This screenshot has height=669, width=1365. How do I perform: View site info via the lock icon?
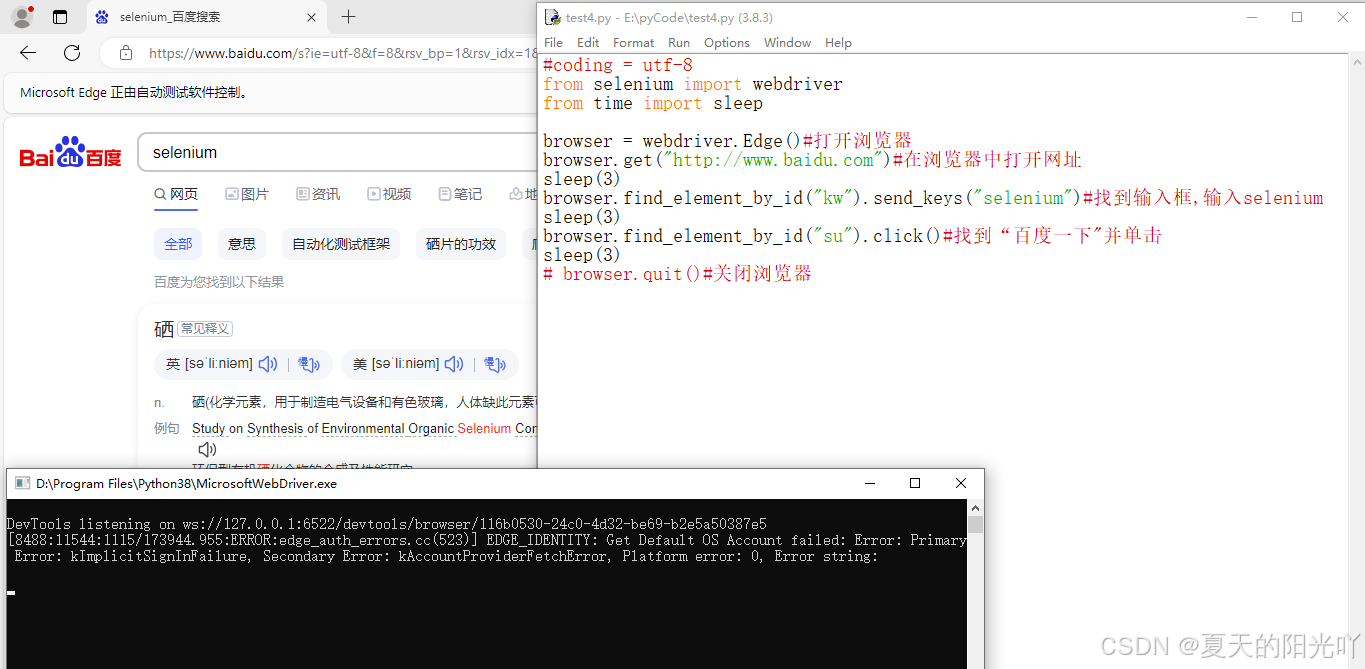click(x=125, y=53)
